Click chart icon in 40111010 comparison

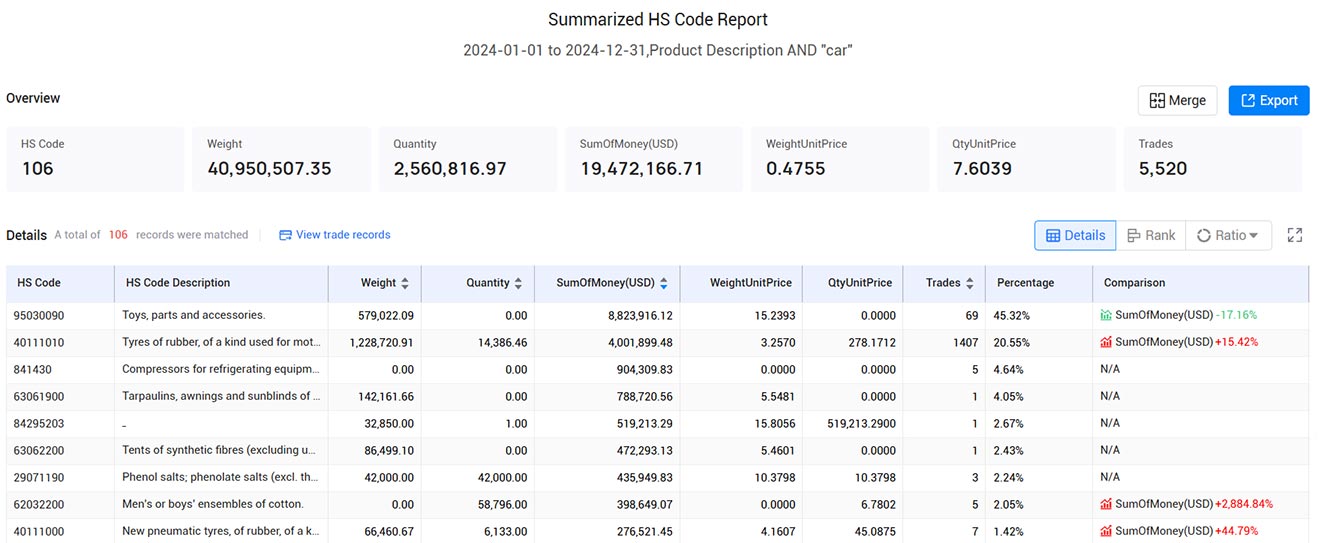point(1106,342)
